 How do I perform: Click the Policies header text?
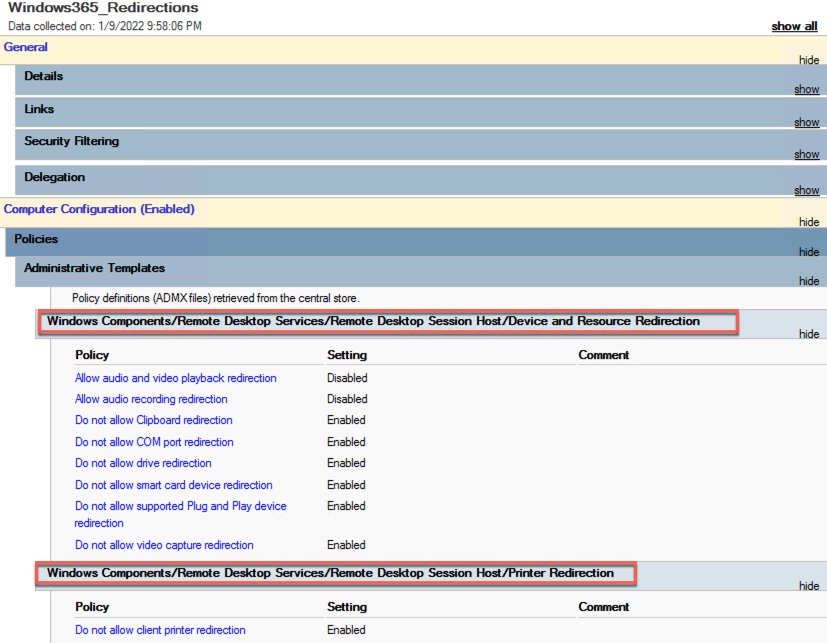(x=36, y=239)
